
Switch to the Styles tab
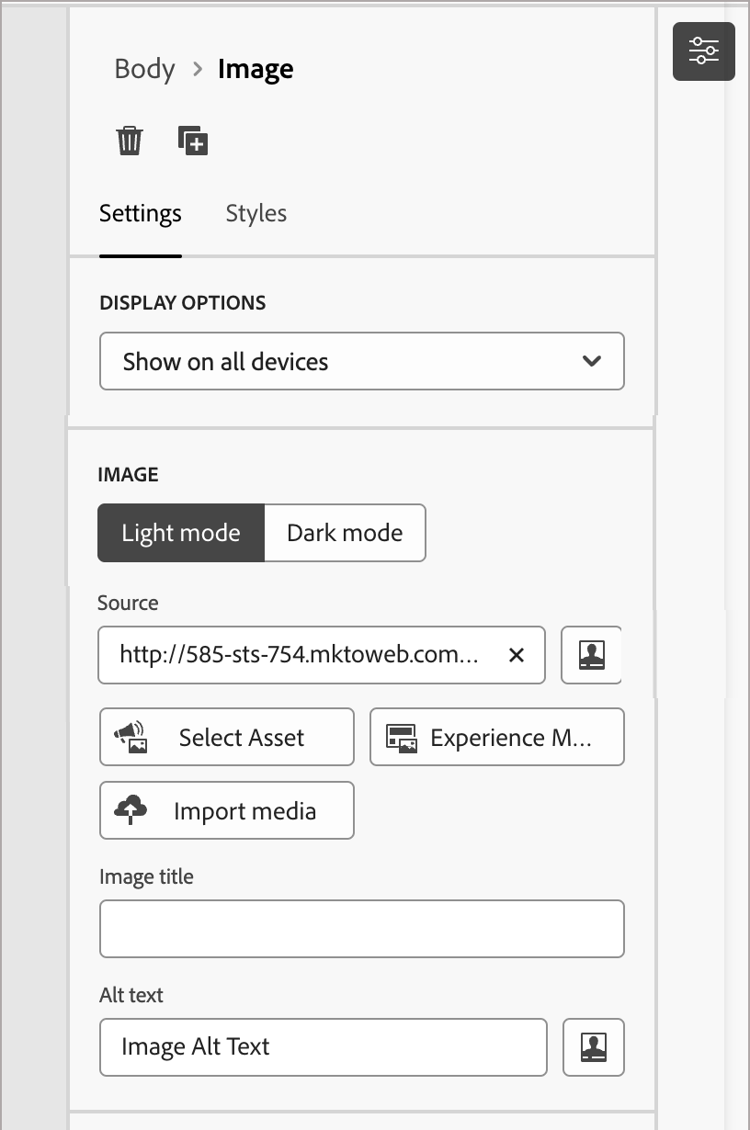pyautogui.click(x=255, y=213)
